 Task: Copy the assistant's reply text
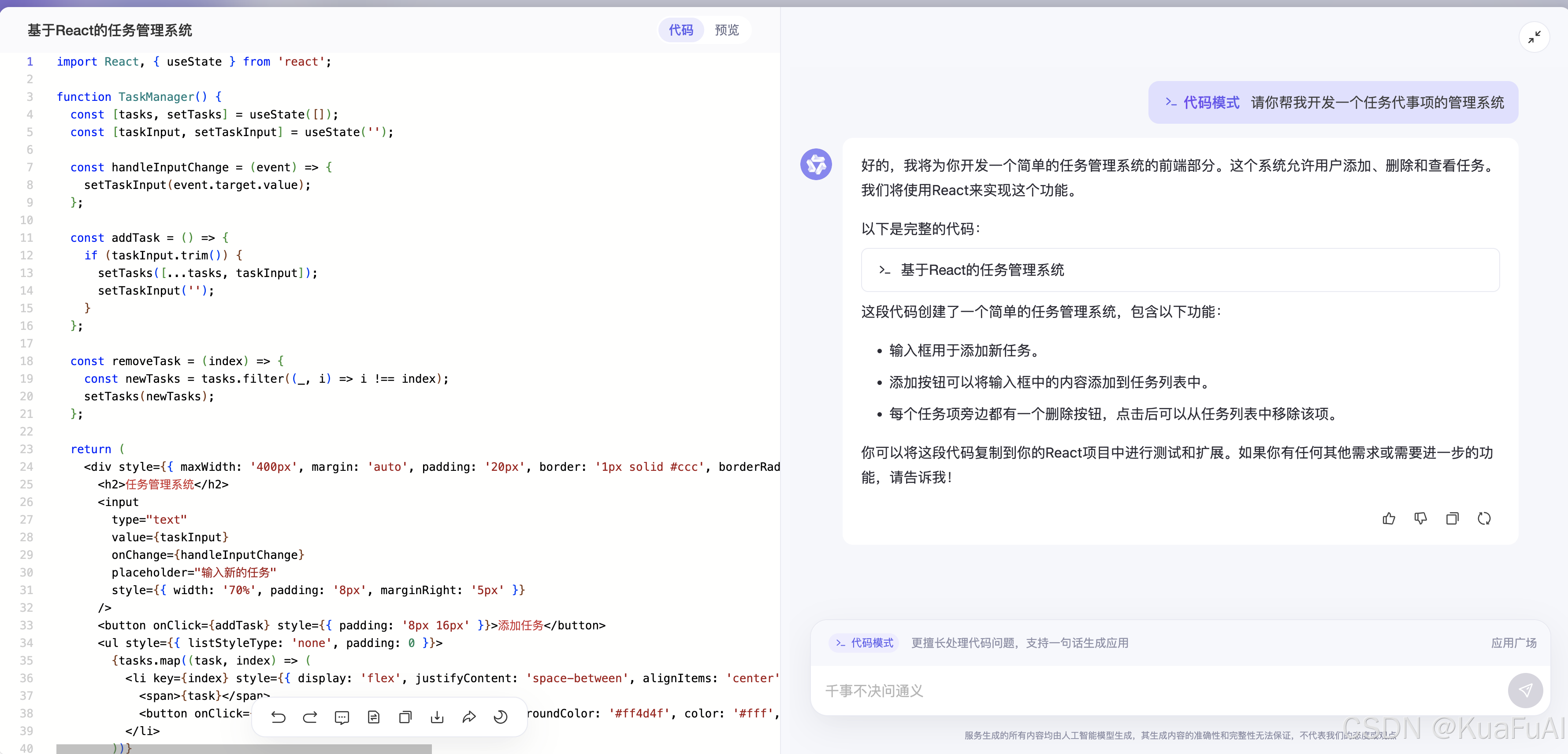[1453, 518]
